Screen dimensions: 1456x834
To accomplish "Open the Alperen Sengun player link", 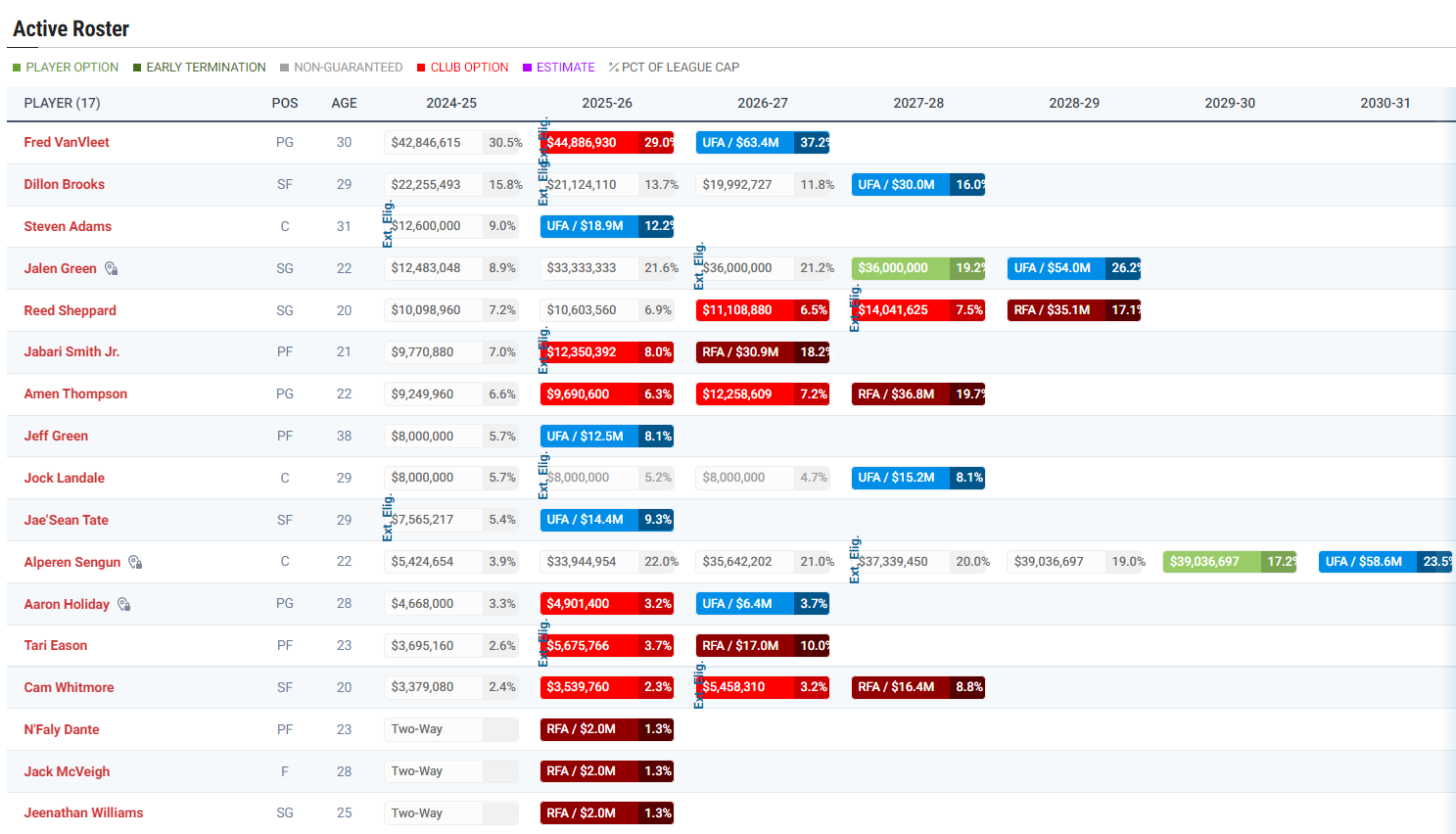I will pyautogui.click(x=71, y=562).
